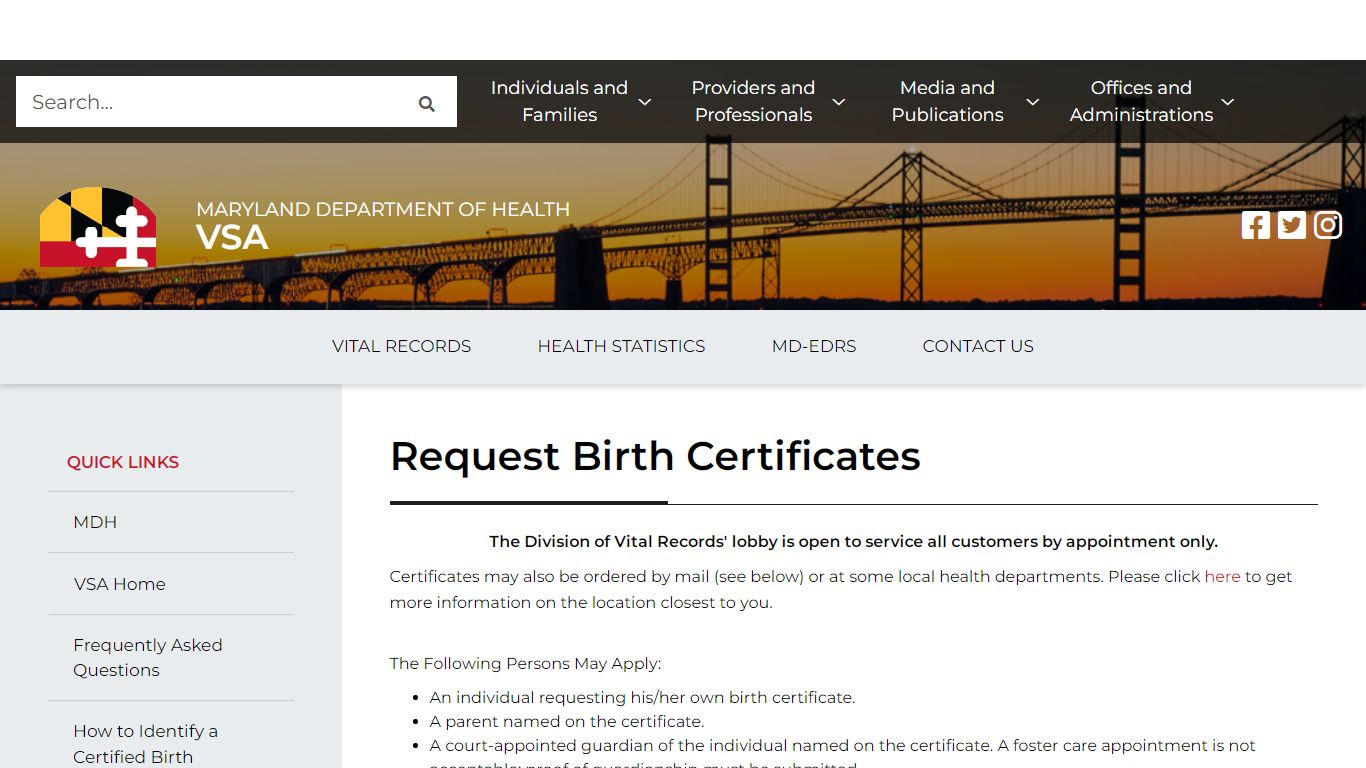This screenshot has width=1366, height=768.
Task: Click the VSA site title
Action: 232,237
